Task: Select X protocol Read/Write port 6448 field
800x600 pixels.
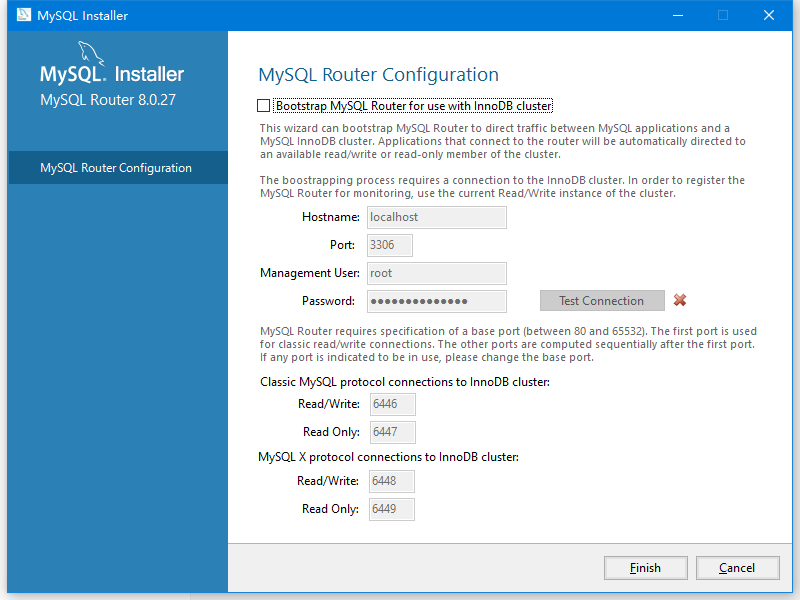Action: click(391, 481)
